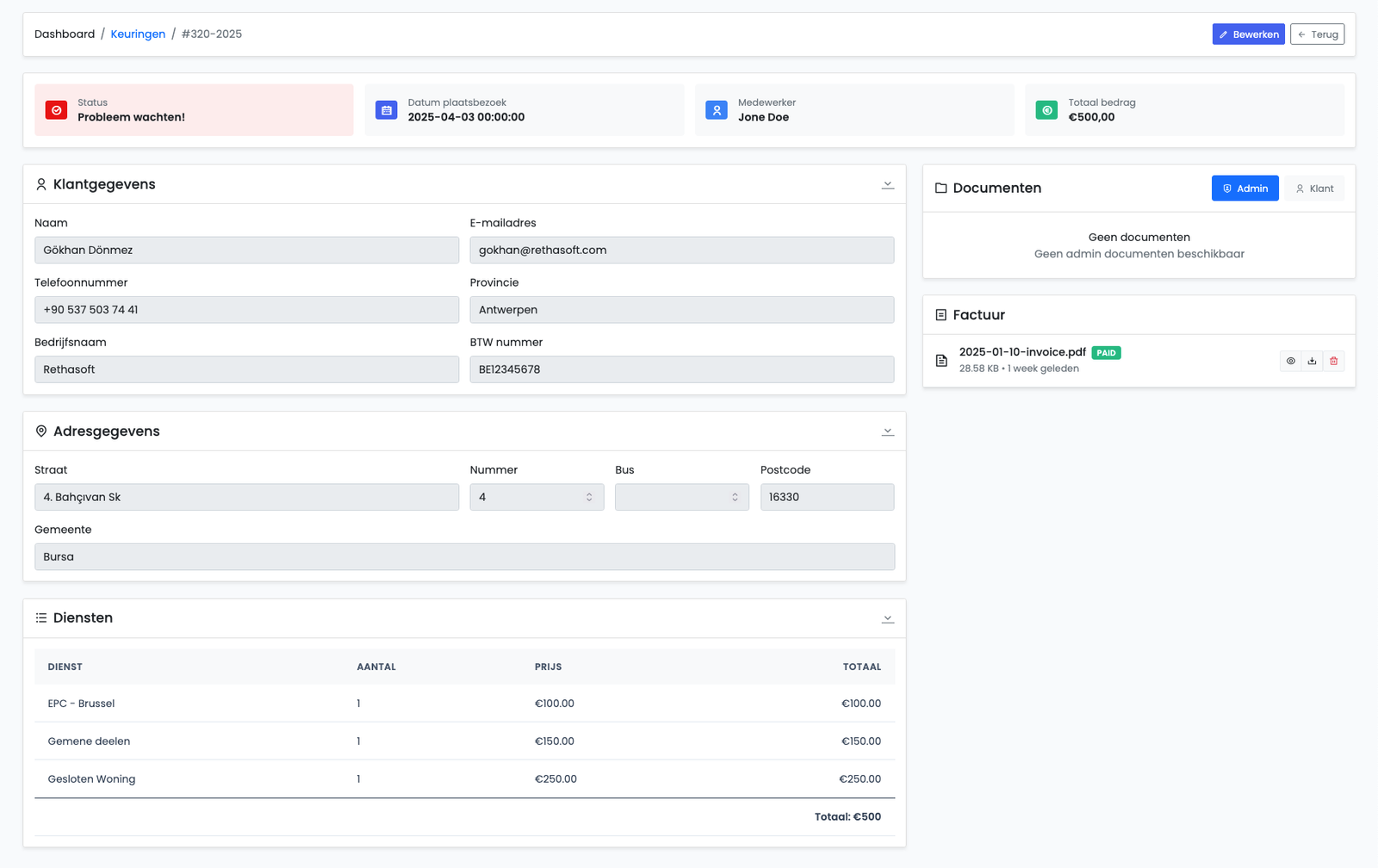Click the Gemene deelen service row
The width and height of the screenshot is (1378, 868).
pos(464,741)
